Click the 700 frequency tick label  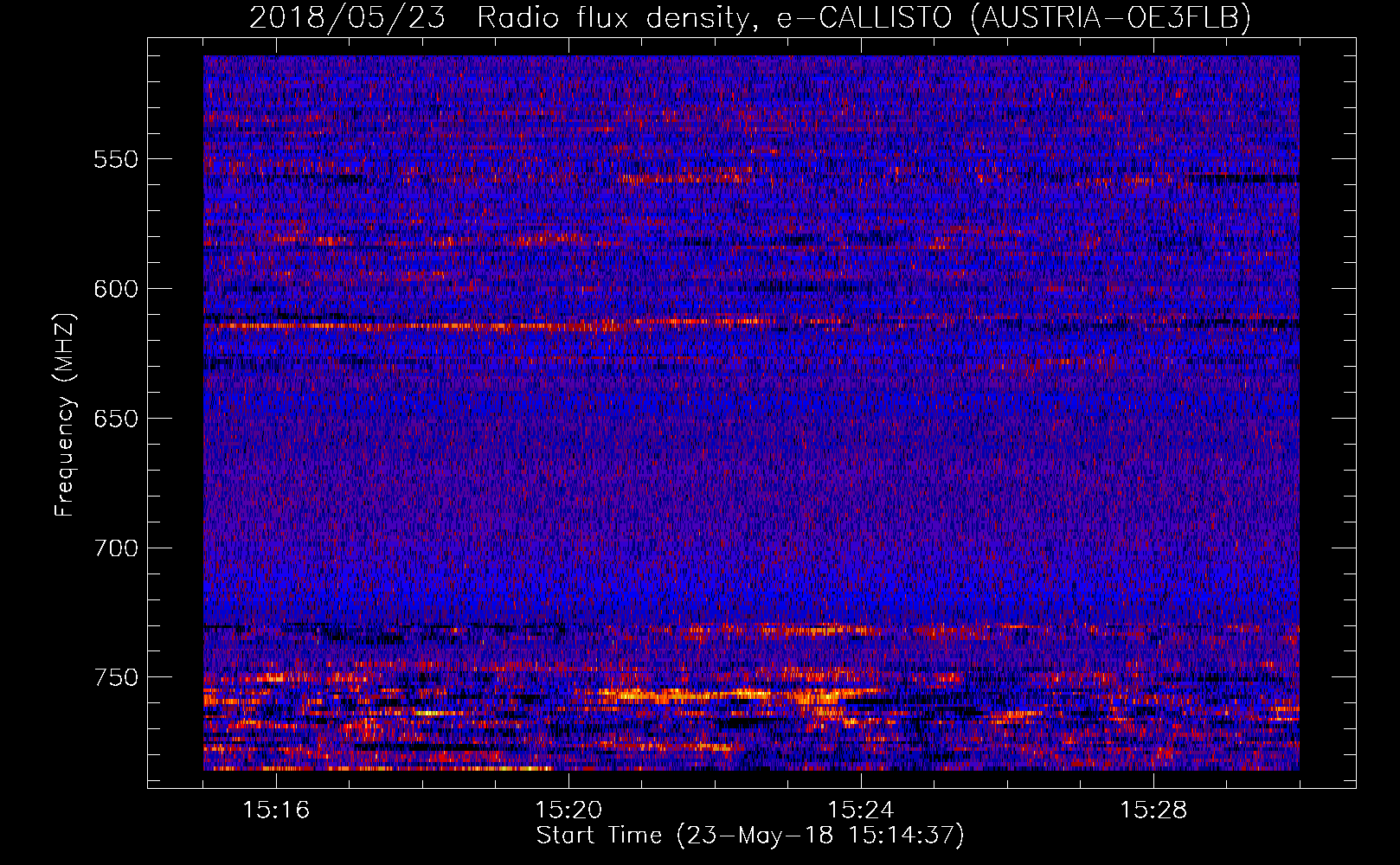coord(116,548)
